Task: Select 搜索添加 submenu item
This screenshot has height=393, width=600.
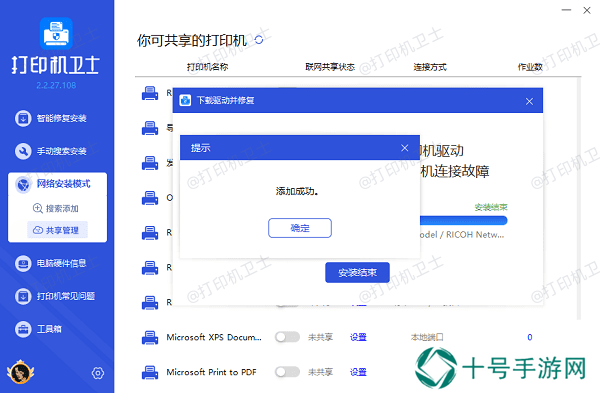Action: [56, 208]
